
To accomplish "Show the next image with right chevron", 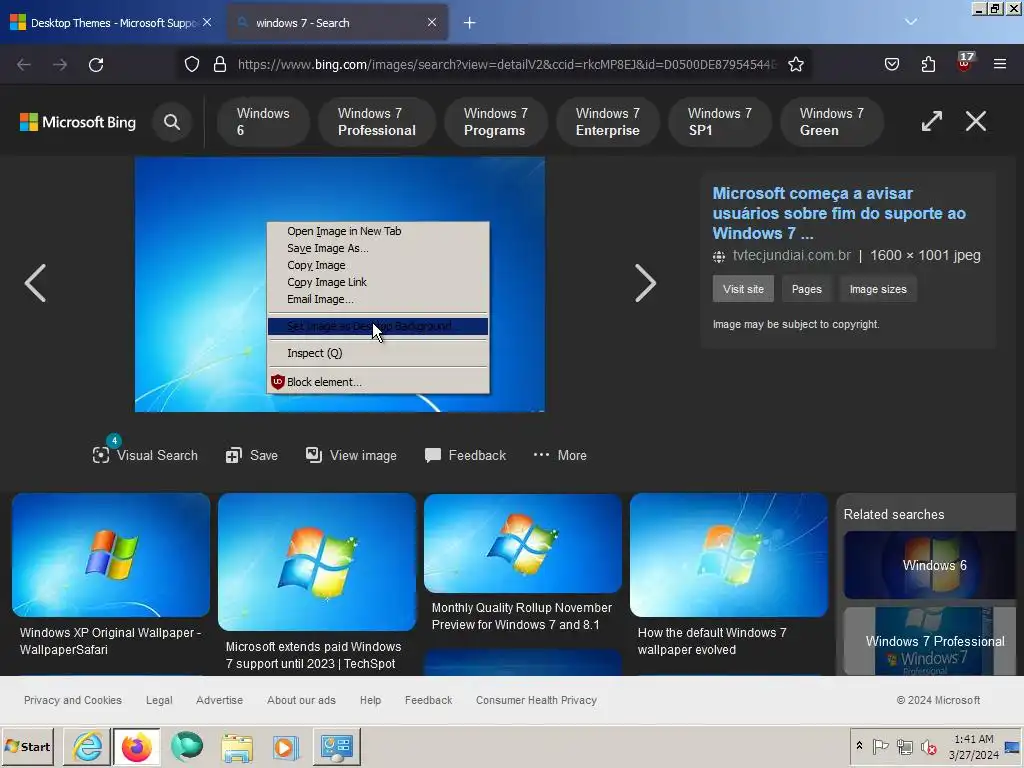I will tap(645, 283).
